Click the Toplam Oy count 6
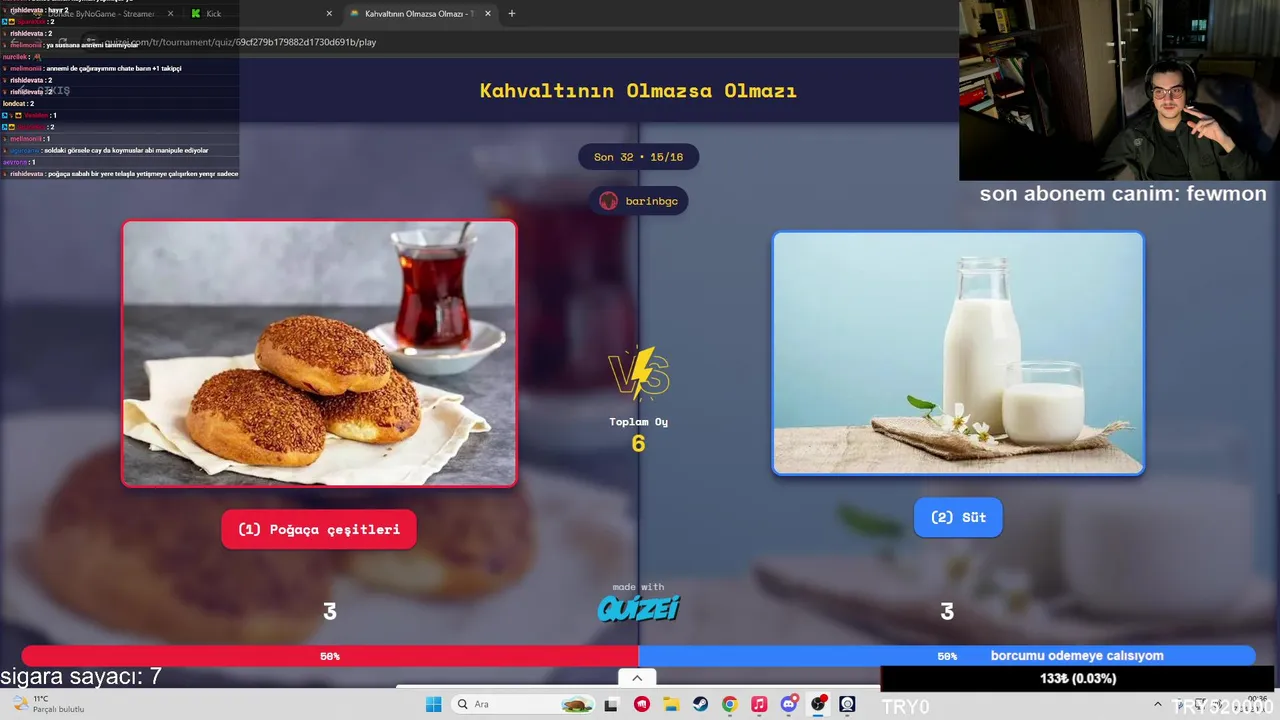The width and height of the screenshot is (1280, 720). click(x=638, y=443)
